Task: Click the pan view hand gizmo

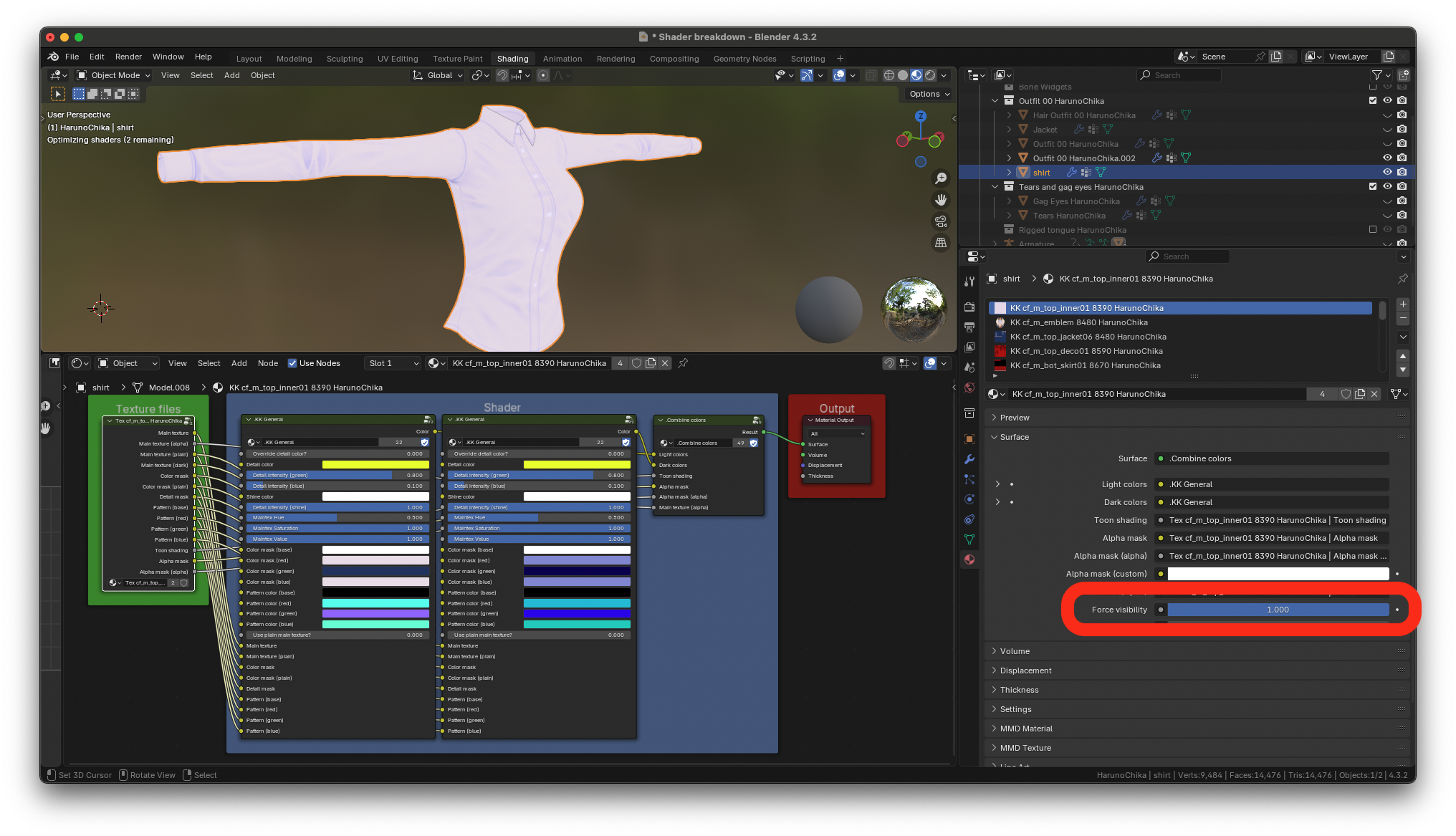Action: (x=941, y=200)
